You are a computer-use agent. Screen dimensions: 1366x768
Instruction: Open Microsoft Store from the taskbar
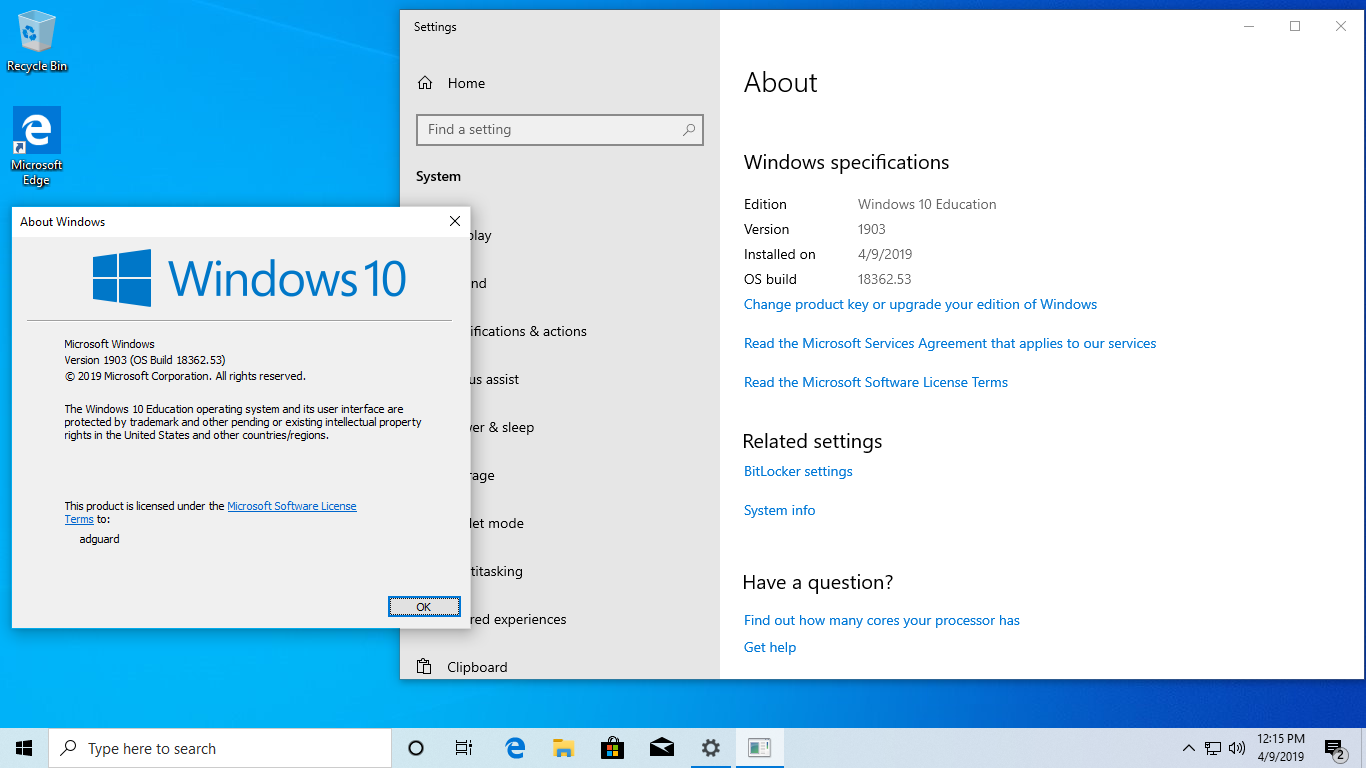(612, 748)
